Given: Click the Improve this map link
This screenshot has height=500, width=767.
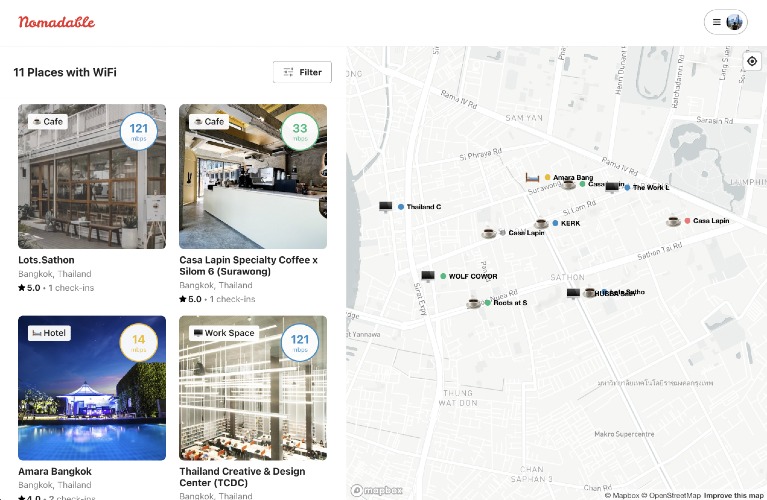Looking at the screenshot, I should [734, 495].
